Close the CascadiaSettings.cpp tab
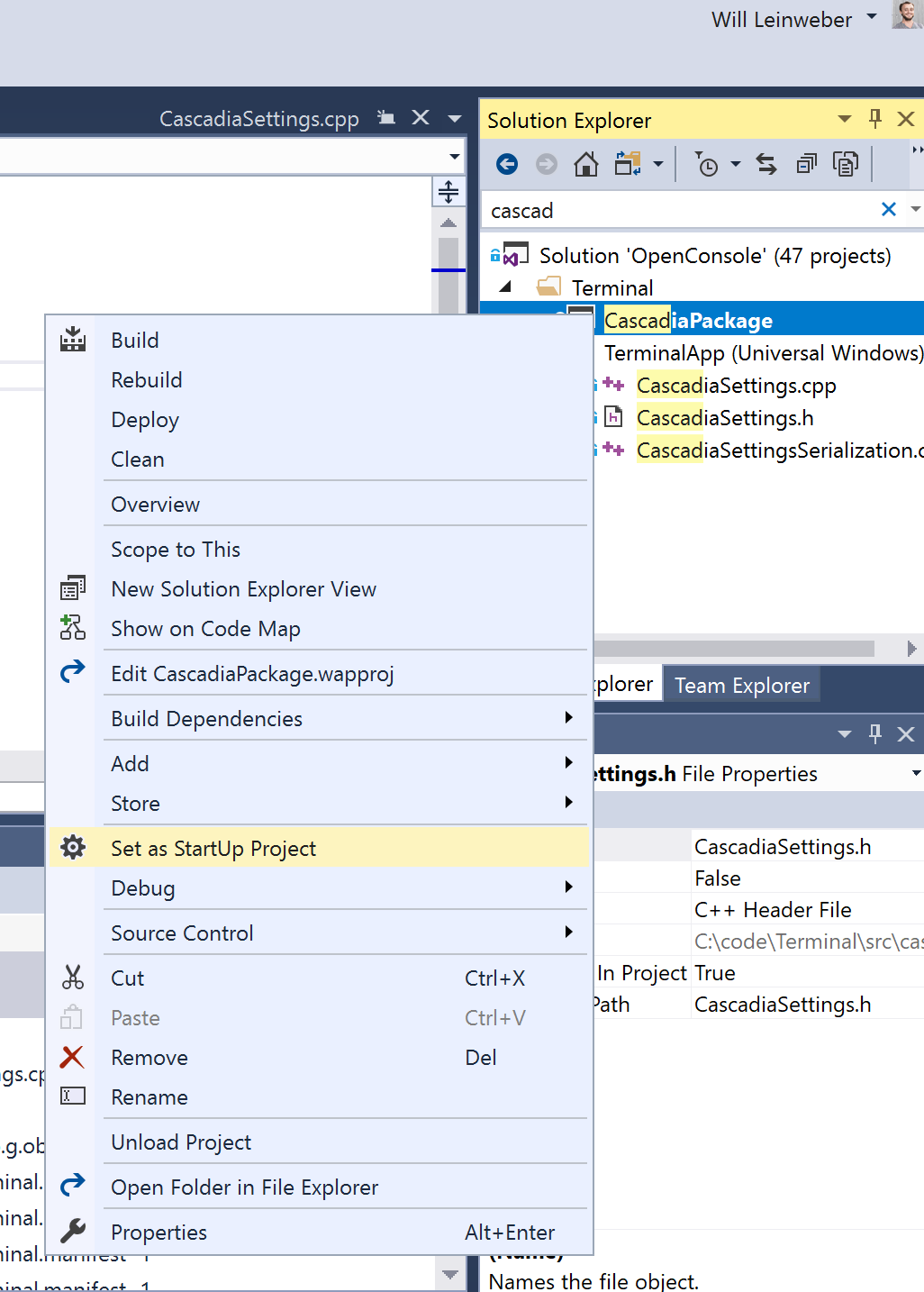Screen dimensions: 924x1292 (x=421, y=117)
